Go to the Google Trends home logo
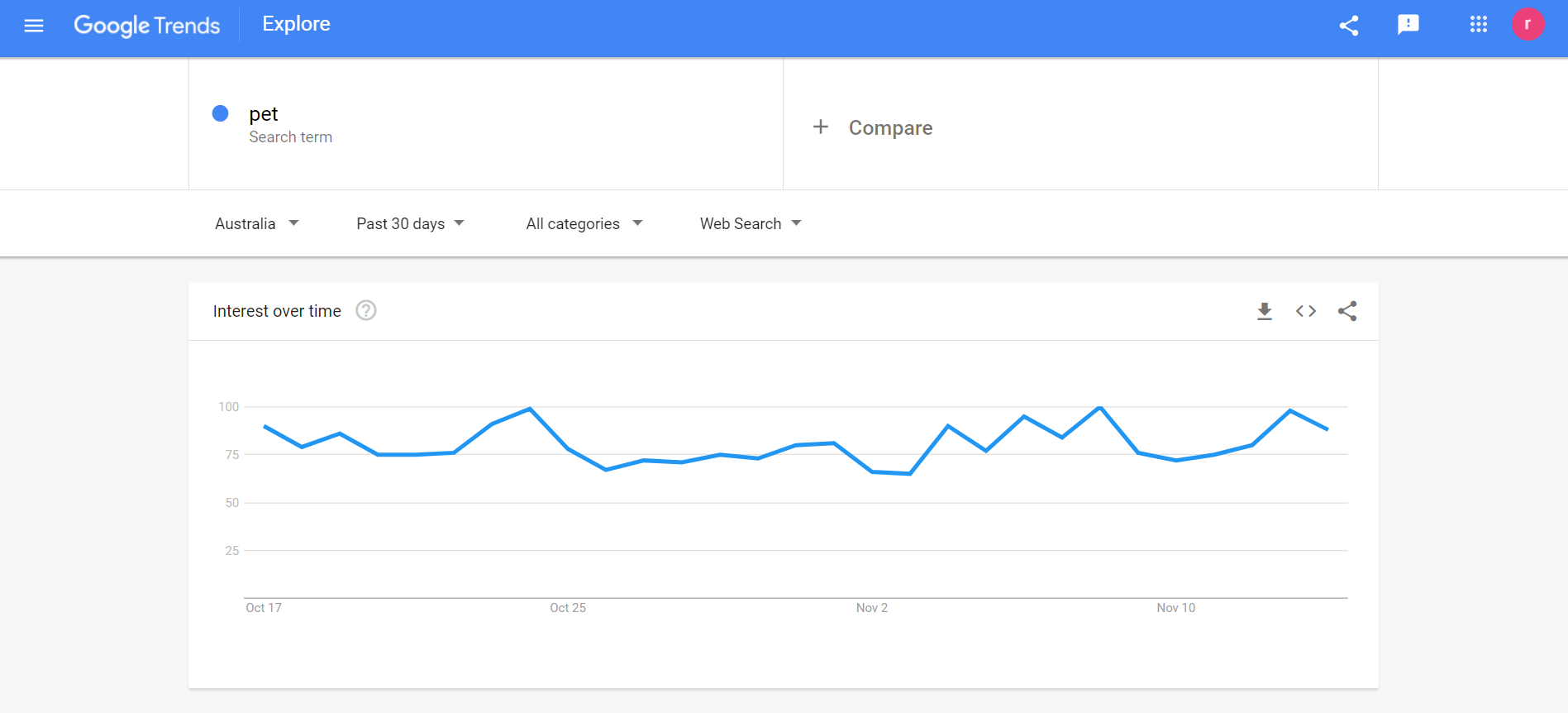1568x713 pixels. [147, 26]
